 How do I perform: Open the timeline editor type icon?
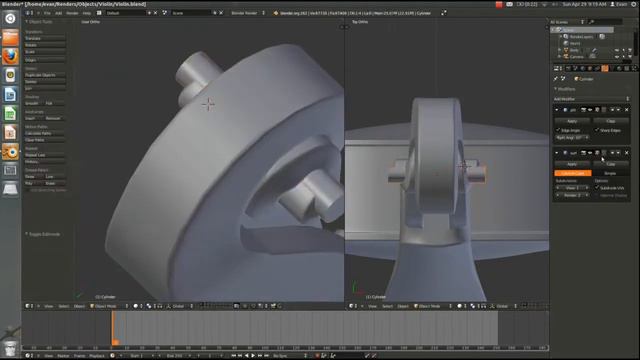(28, 356)
